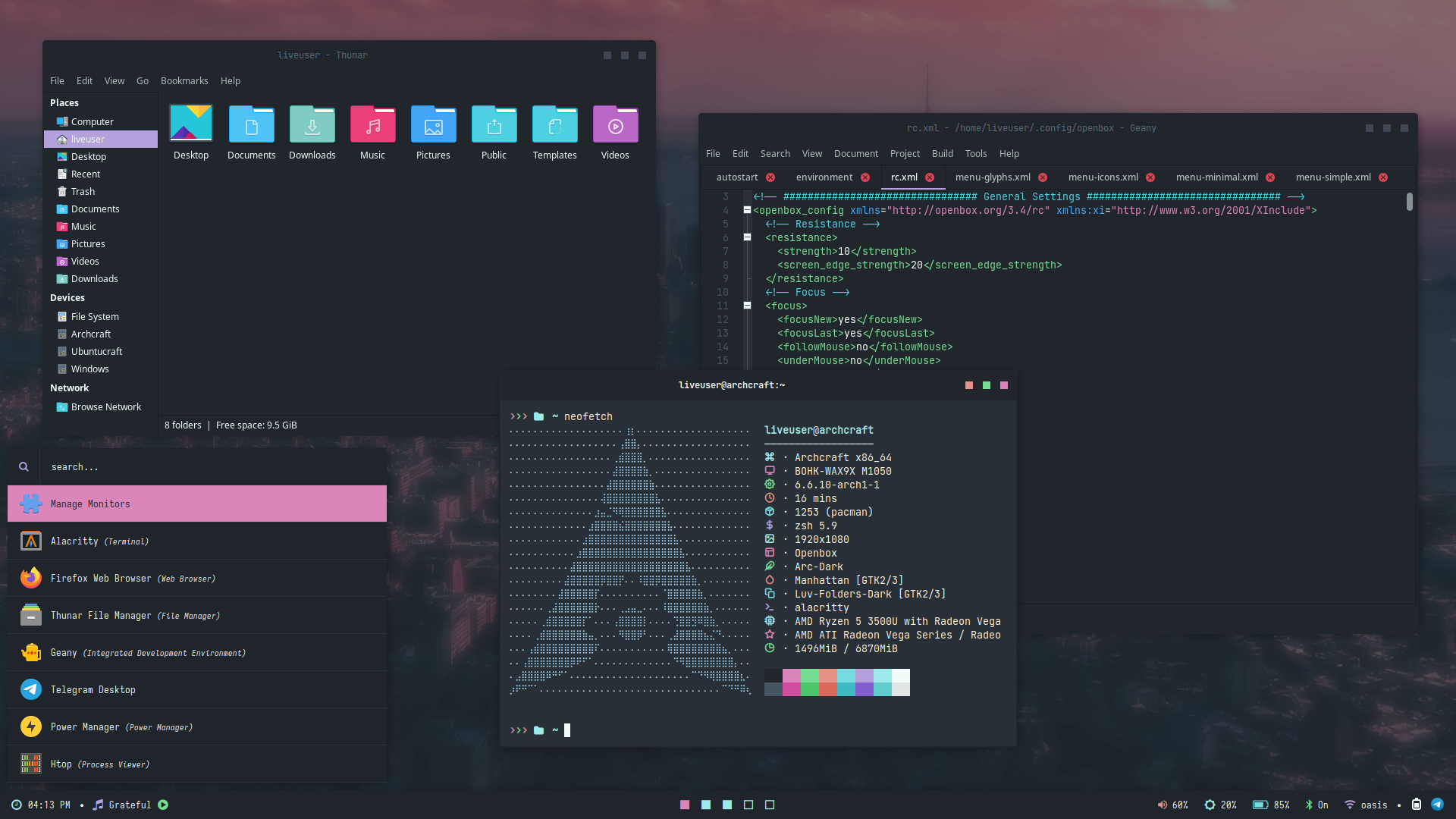Open the Videos folder icon
Image resolution: width=1456 pixels, height=819 pixels.
coord(615,126)
